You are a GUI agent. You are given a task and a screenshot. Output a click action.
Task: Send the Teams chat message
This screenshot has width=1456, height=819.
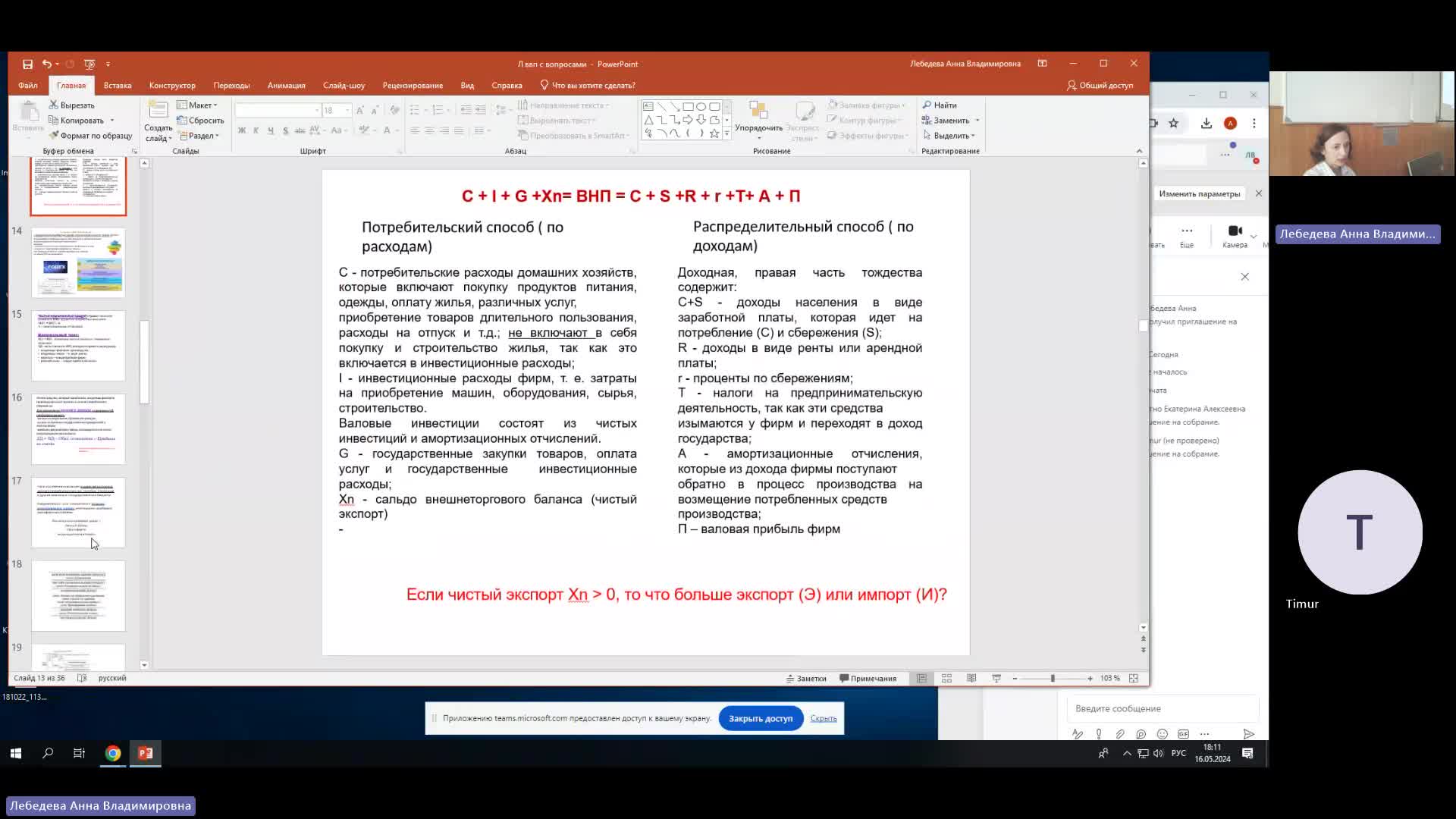pyautogui.click(x=1248, y=734)
